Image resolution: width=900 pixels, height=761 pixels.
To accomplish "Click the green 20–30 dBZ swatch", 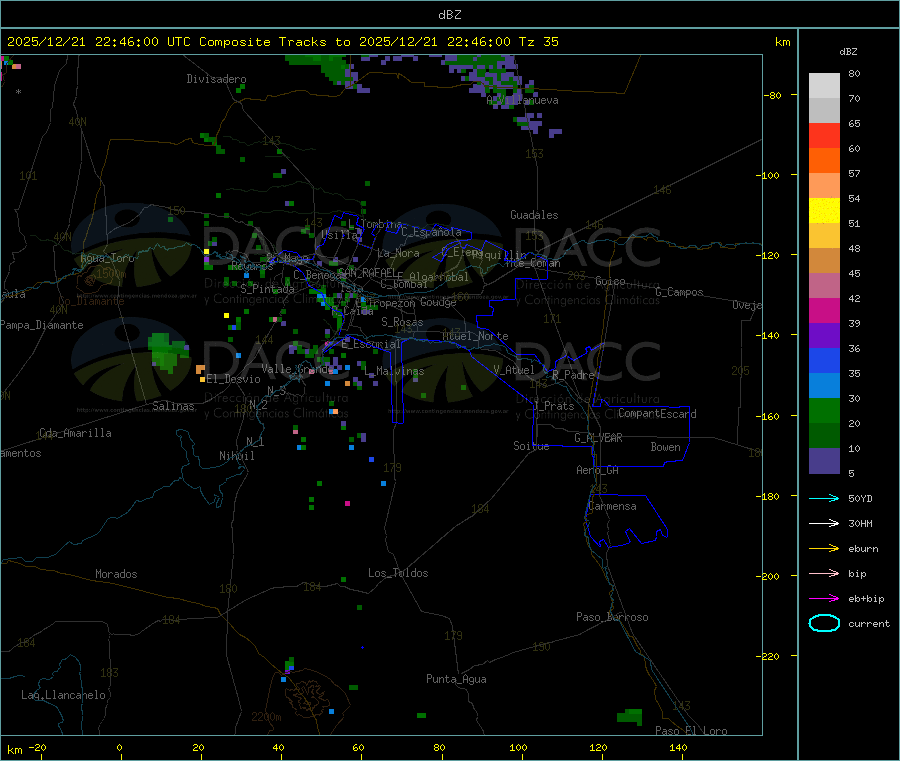I will click(x=824, y=410).
